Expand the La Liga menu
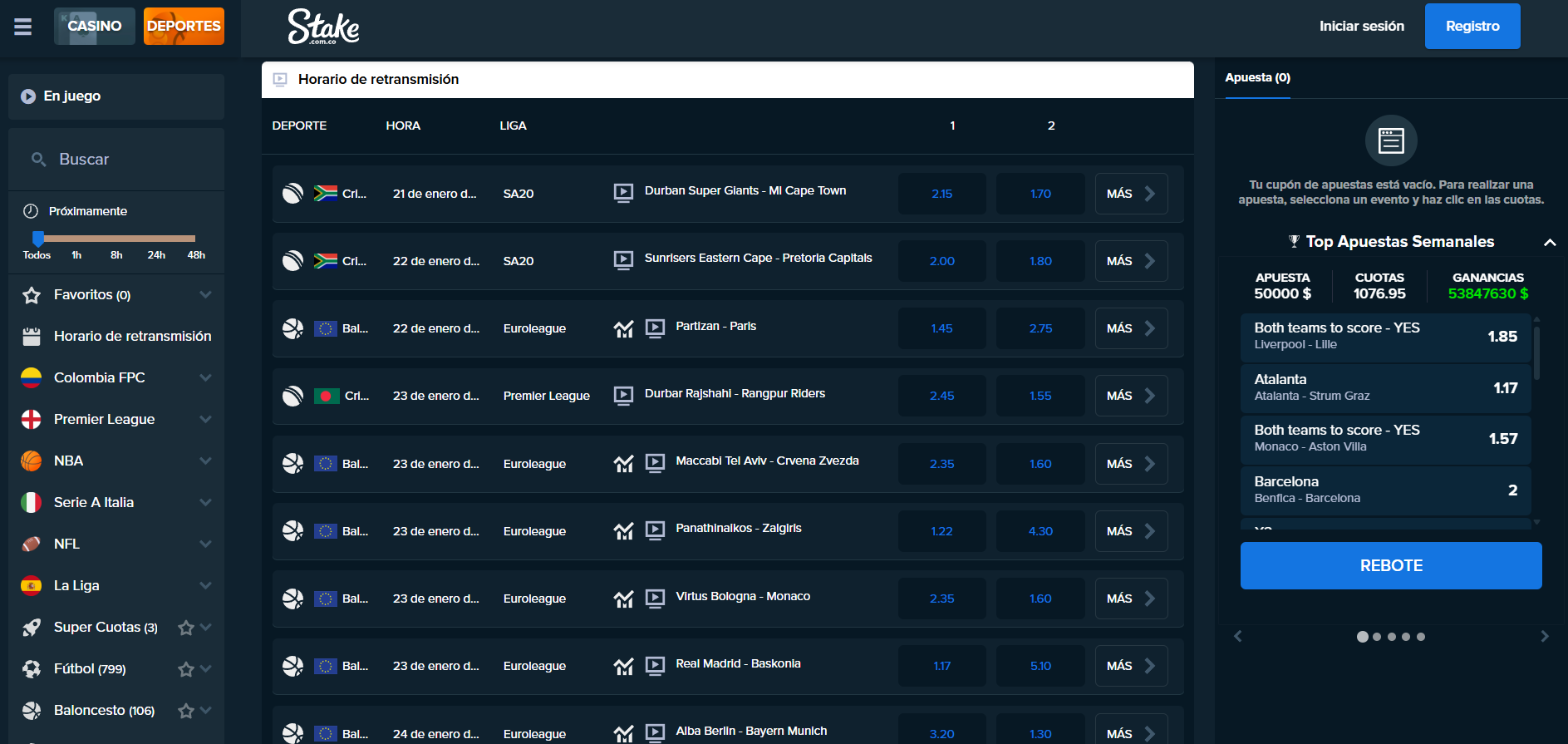The image size is (1568, 744). (205, 585)
